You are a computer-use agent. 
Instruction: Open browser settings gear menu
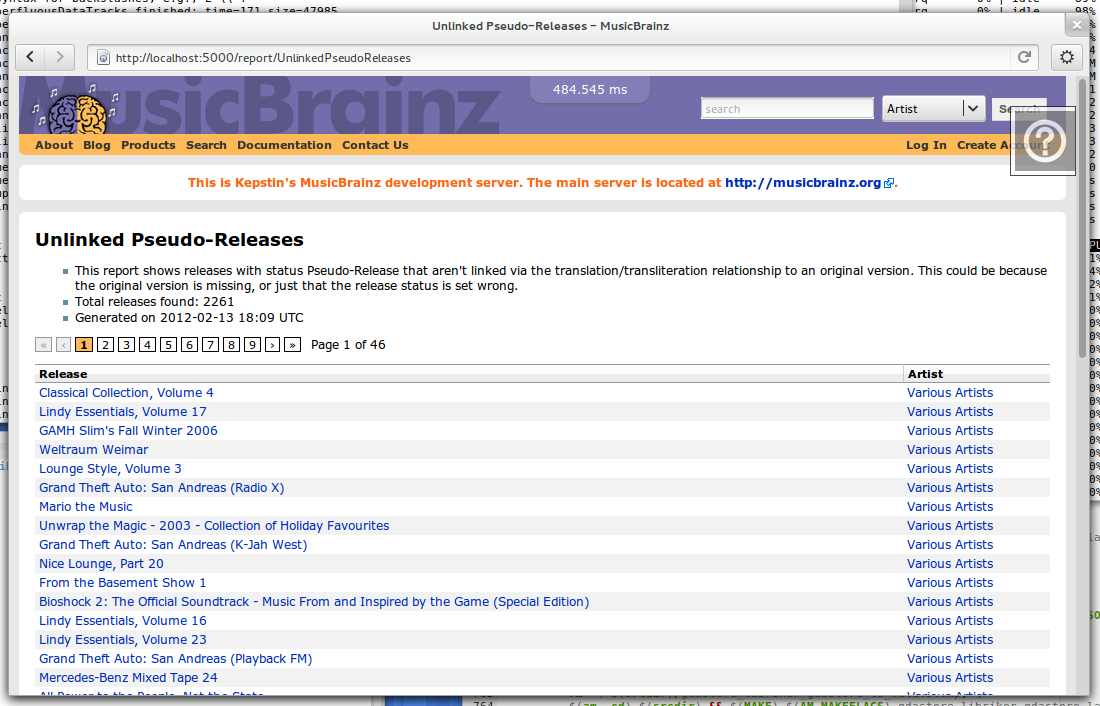point(1066,58)
